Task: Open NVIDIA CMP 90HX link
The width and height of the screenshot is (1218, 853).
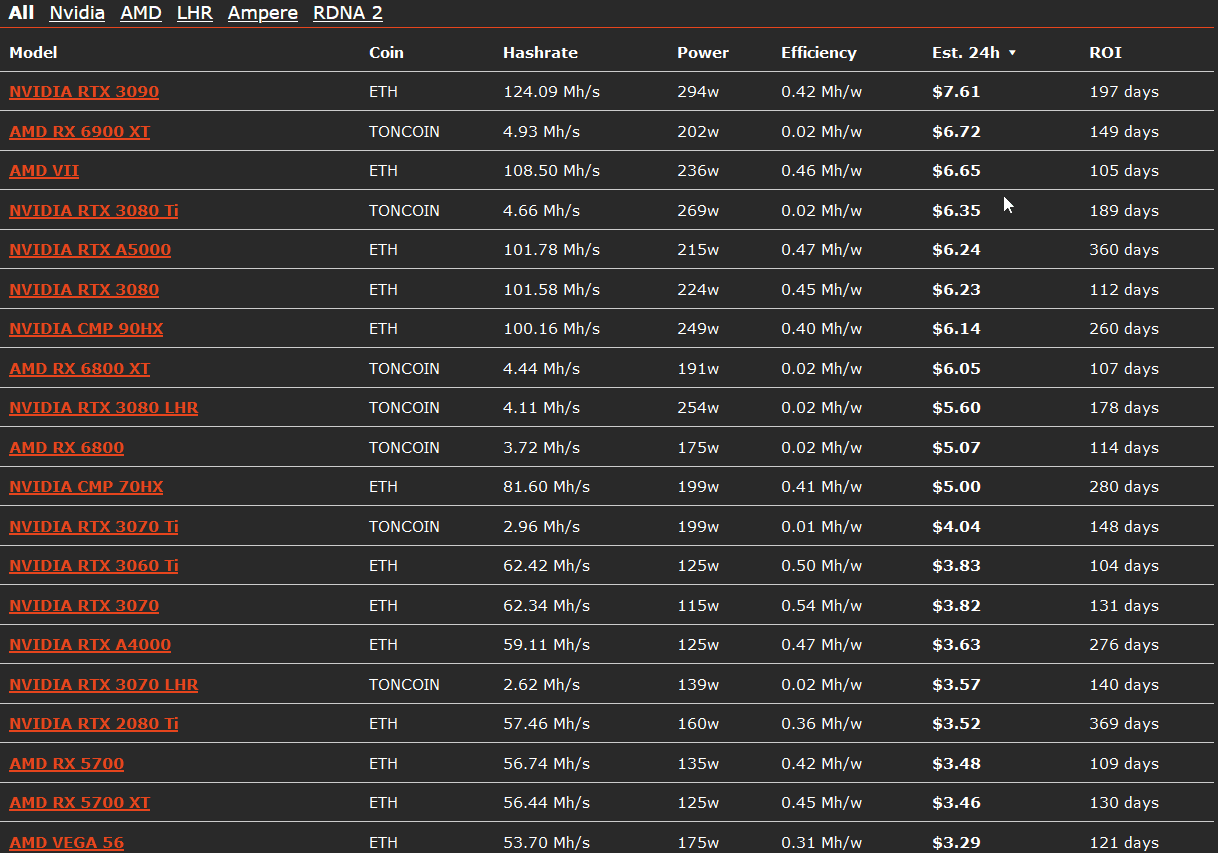Action: coord(86,328)
